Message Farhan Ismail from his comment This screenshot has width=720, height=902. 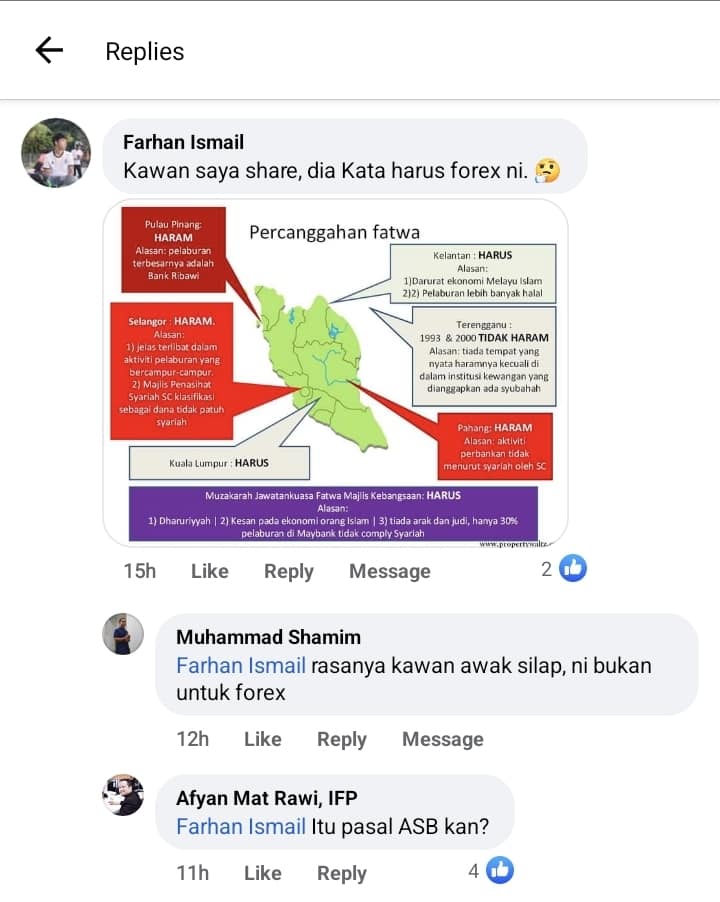click(390, 571)
